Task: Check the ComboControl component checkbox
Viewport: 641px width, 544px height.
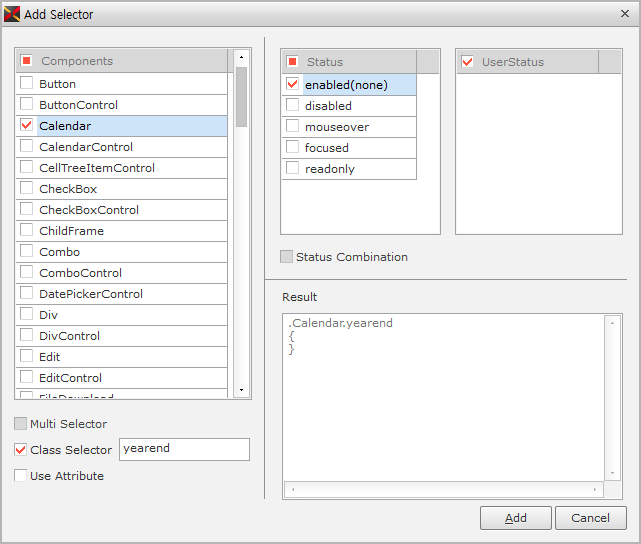Action: point(27,273)
